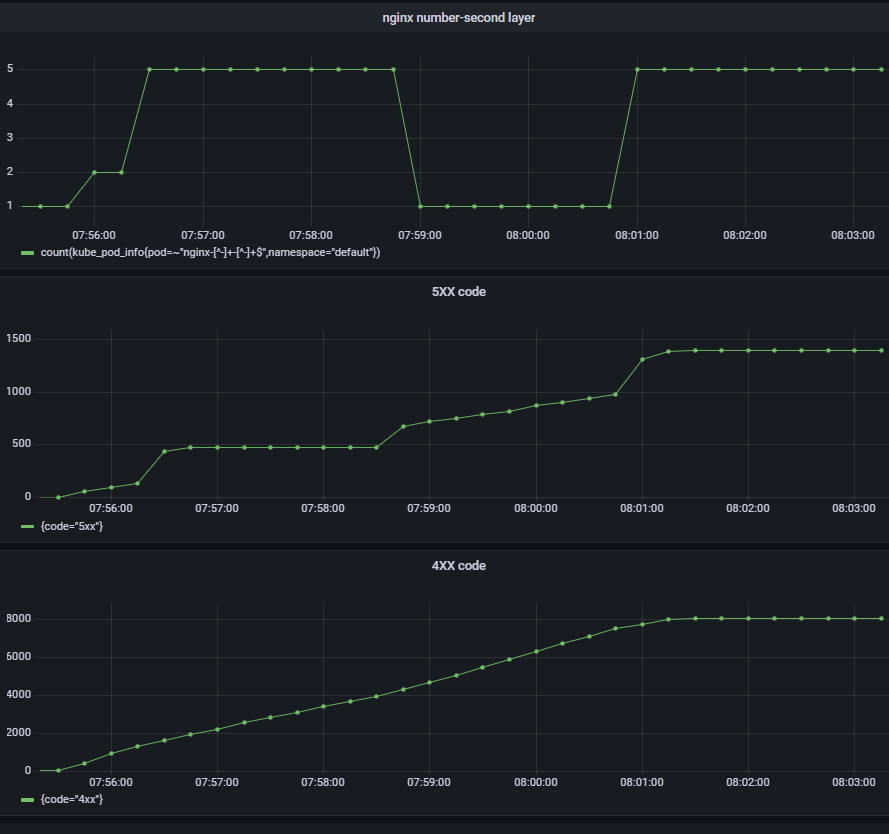
Task: Click the final 5XX data point at right edge
Action: [x=881, y=350]
